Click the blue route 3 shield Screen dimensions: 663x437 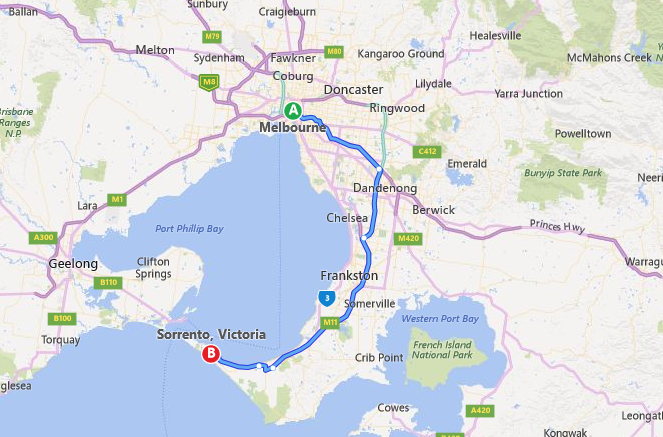coord(327,298)
